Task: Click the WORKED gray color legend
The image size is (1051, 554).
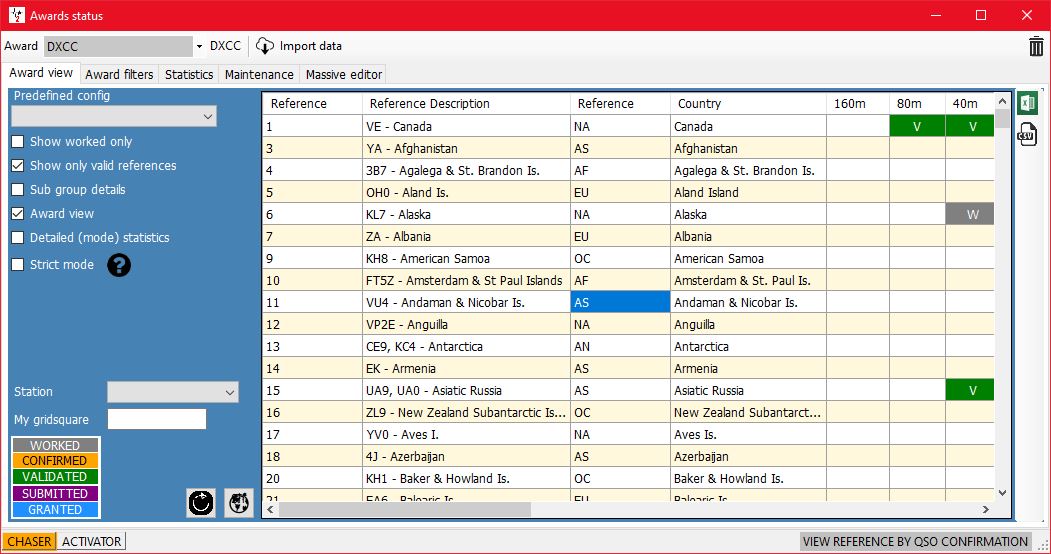Action: [x=55, y=445]
